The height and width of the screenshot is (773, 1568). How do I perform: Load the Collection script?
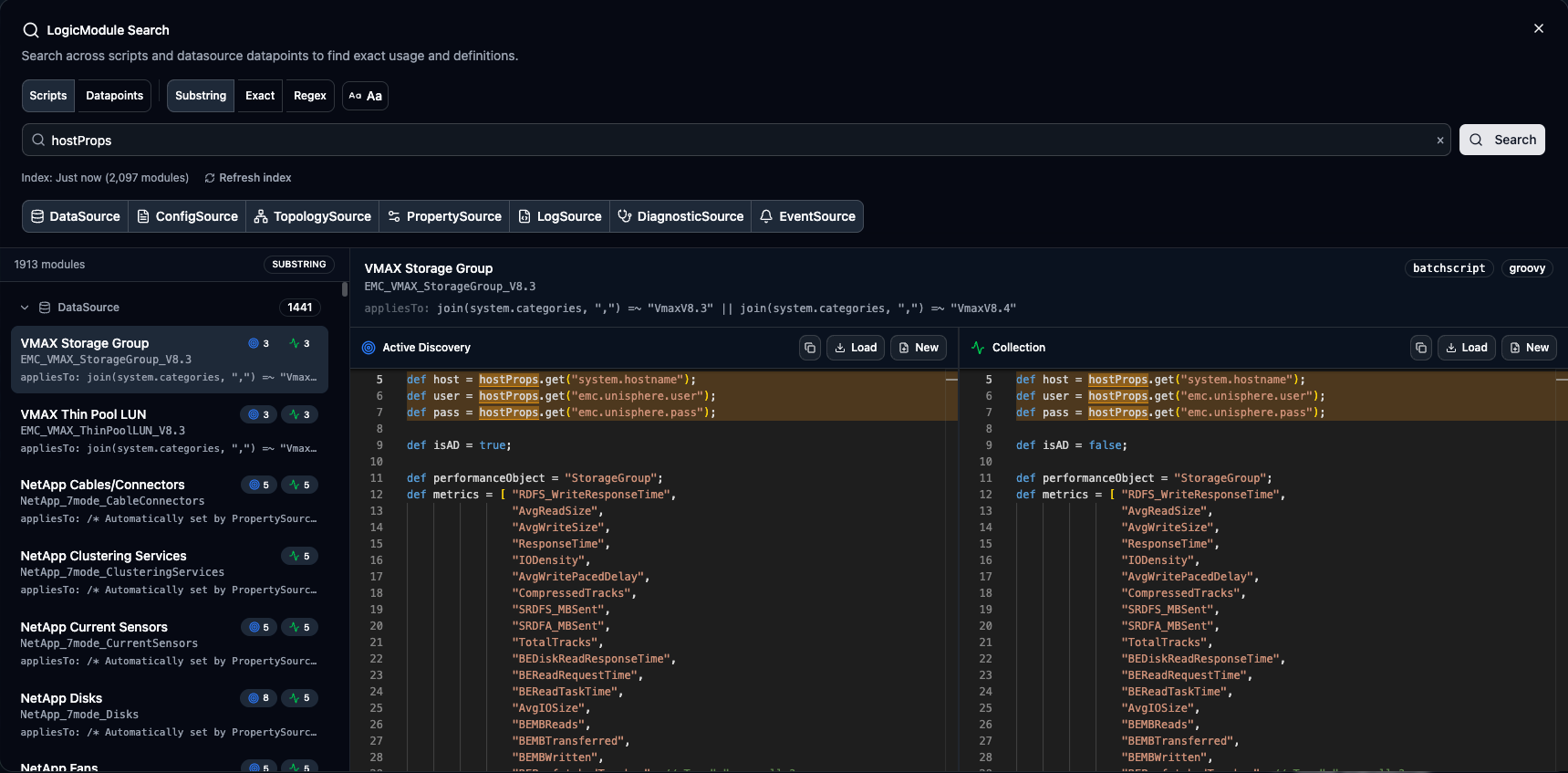pos(1467,348)
